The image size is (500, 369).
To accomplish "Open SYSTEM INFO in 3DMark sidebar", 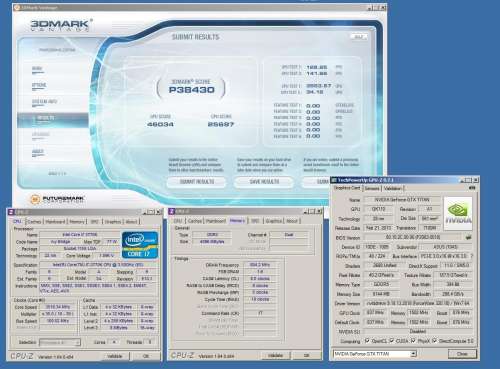I will pos(44,102).
